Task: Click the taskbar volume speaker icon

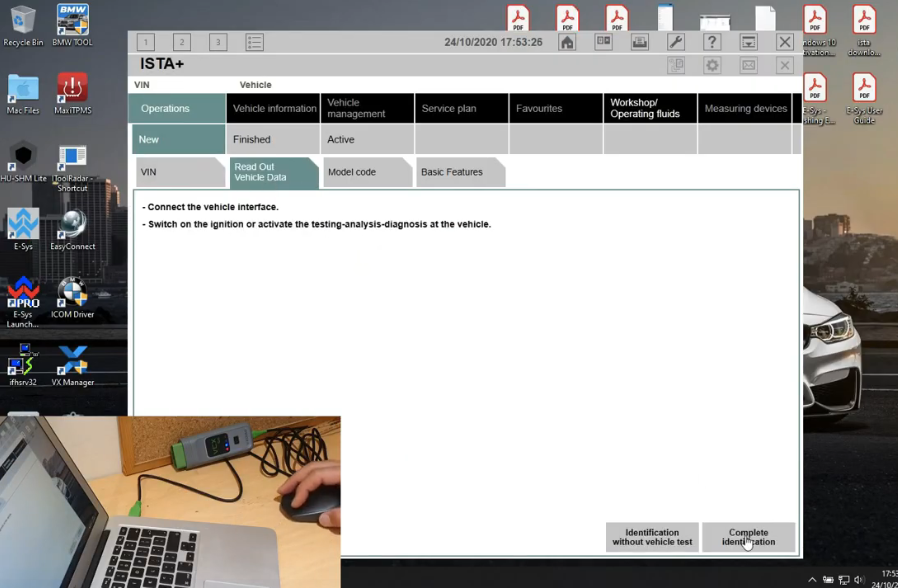Action: coord(858,579)
